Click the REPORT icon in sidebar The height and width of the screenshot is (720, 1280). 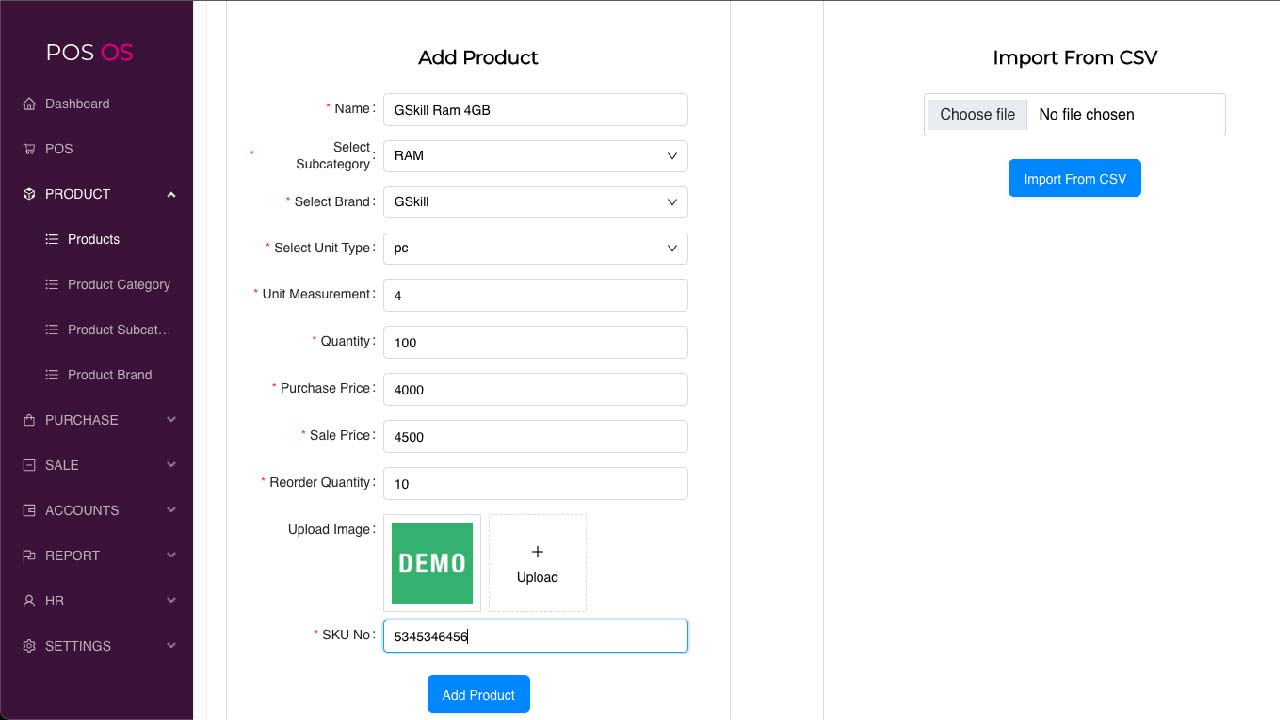29,555
